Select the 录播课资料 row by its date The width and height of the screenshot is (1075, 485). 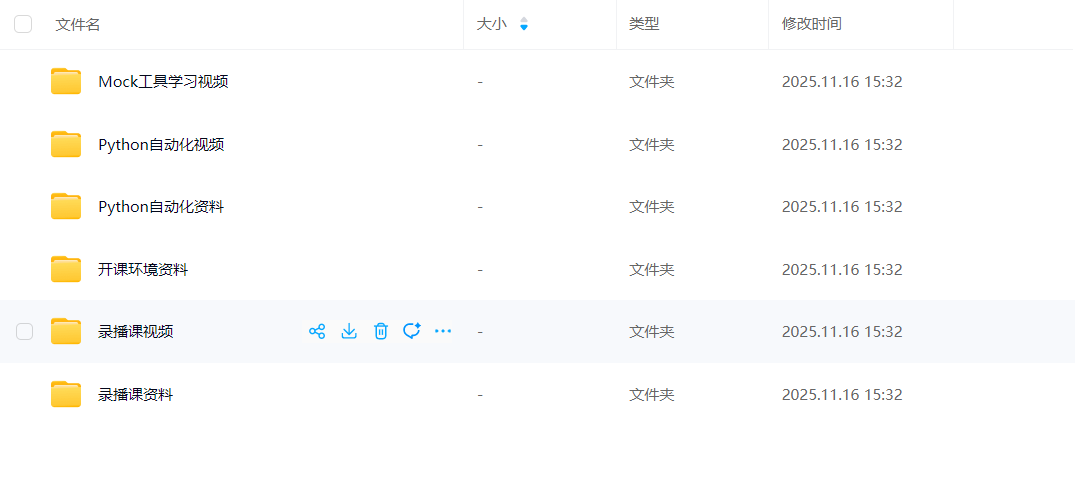(x=842, y=394)
